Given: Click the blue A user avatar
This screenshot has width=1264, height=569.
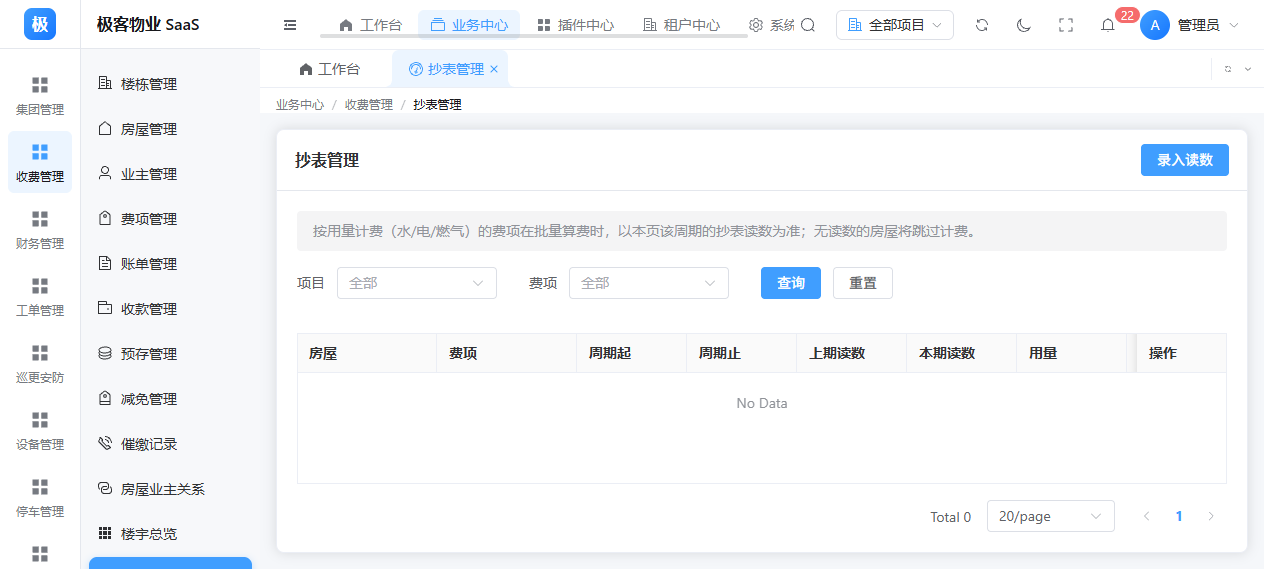Looking at the screenshot, I should coord(1155,25).
